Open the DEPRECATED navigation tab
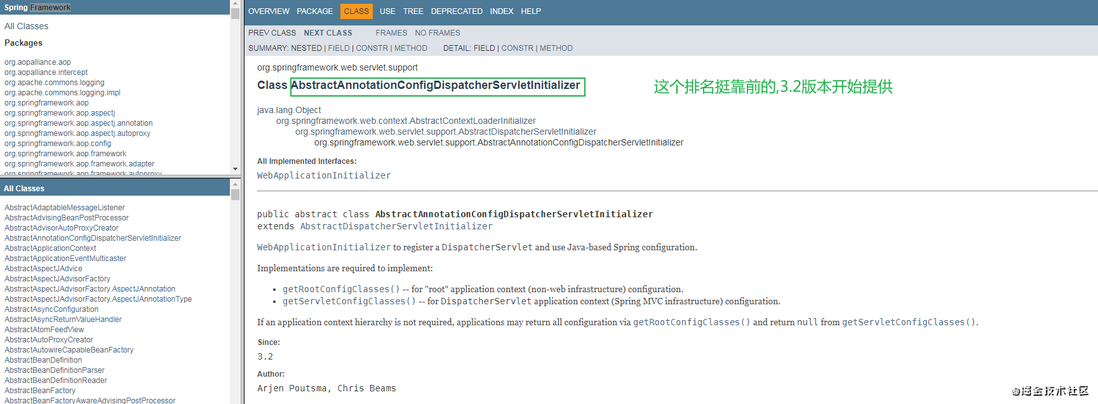 457,11
